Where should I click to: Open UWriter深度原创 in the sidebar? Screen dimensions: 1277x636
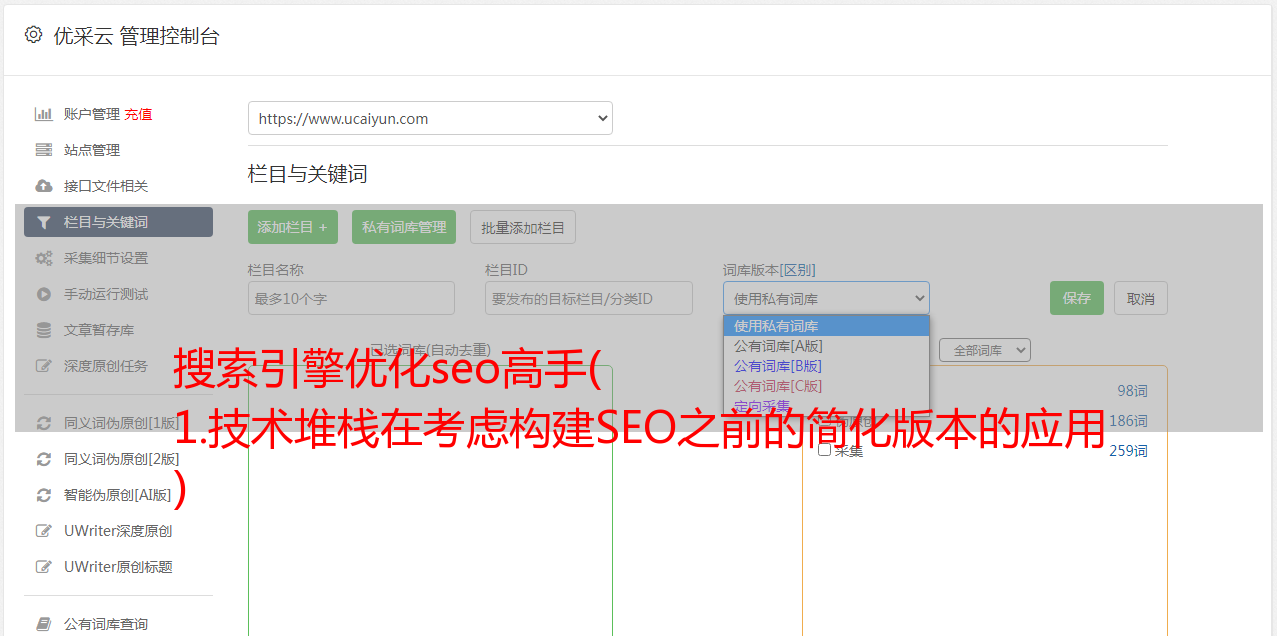(x=118, y=531)
